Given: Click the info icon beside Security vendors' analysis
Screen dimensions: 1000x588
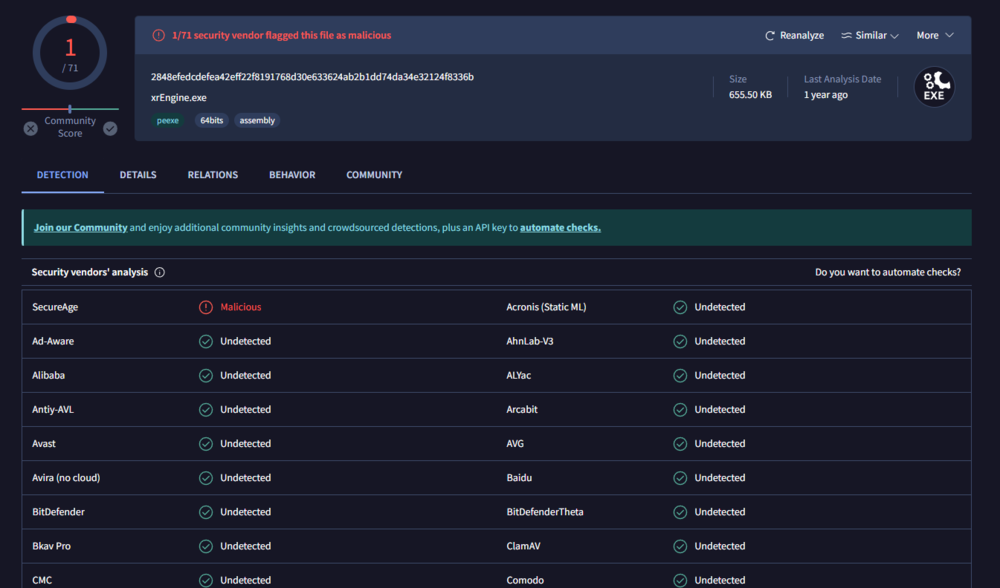Looking at the screenshot, I should click(x=160, y=272).
